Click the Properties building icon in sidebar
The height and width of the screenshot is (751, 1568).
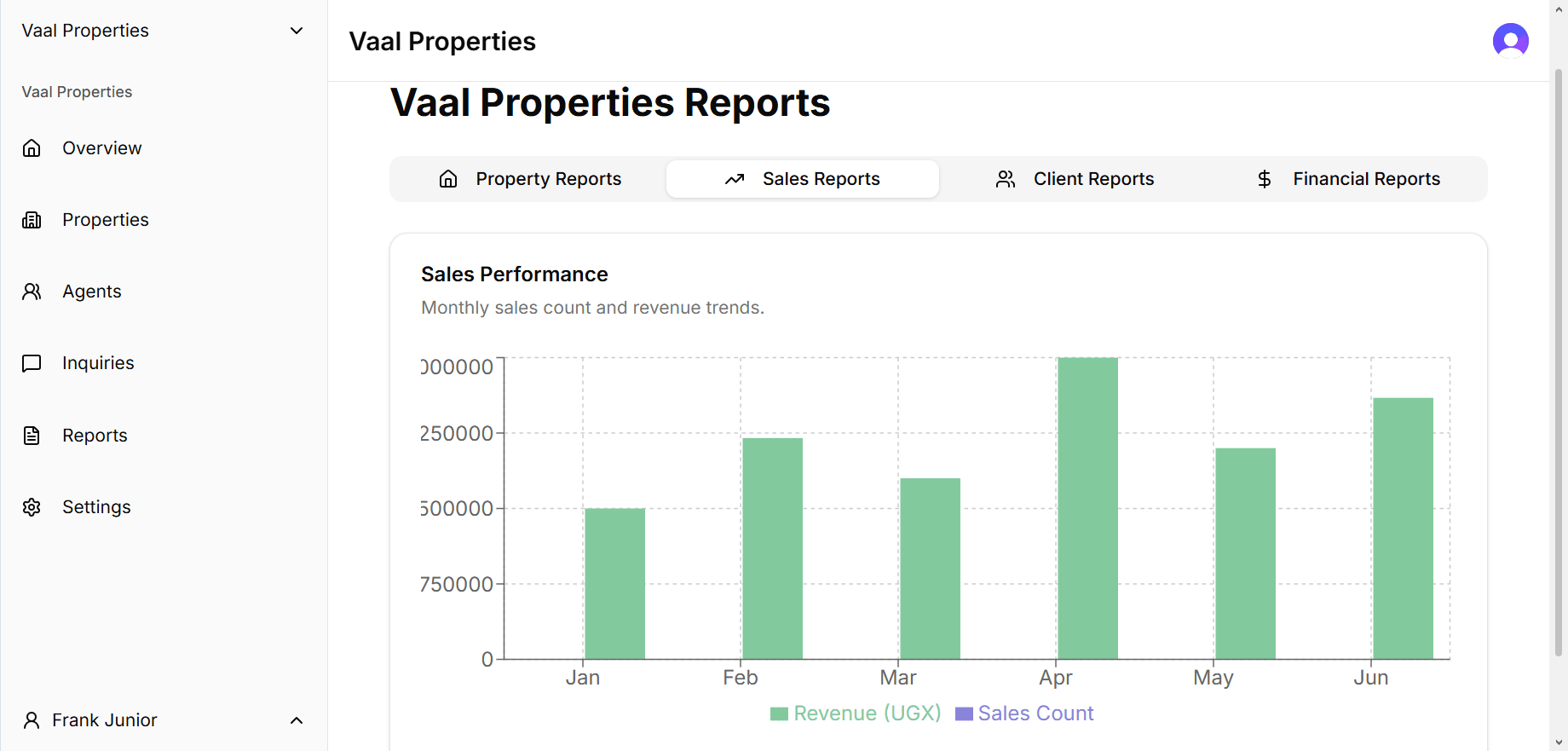coord(32,220)
